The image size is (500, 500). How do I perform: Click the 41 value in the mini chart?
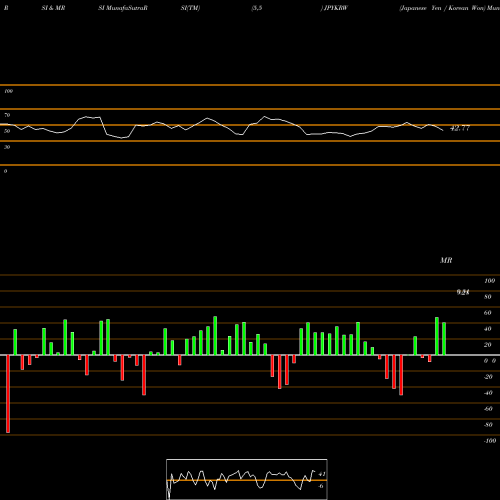tap(322, 474)
